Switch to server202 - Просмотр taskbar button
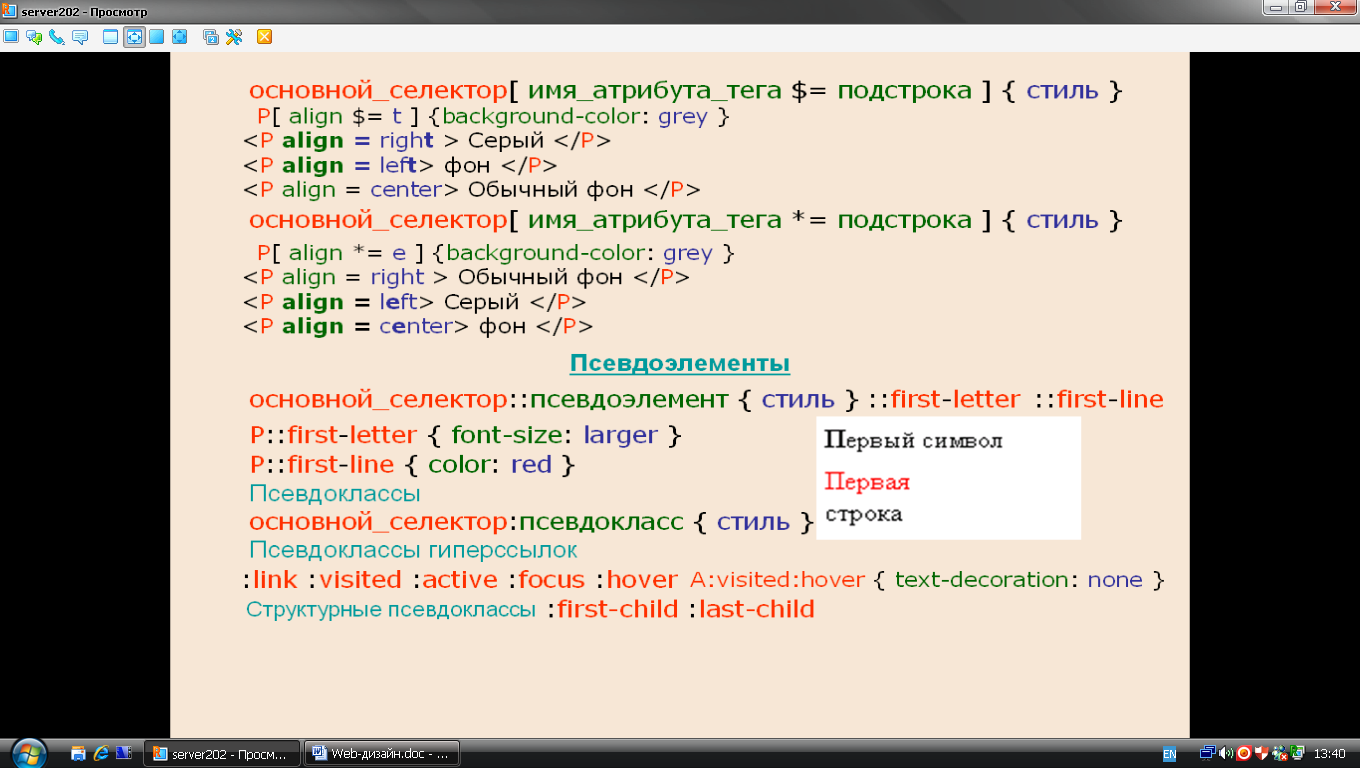1360x768 pixels. (x=222, y=753)
